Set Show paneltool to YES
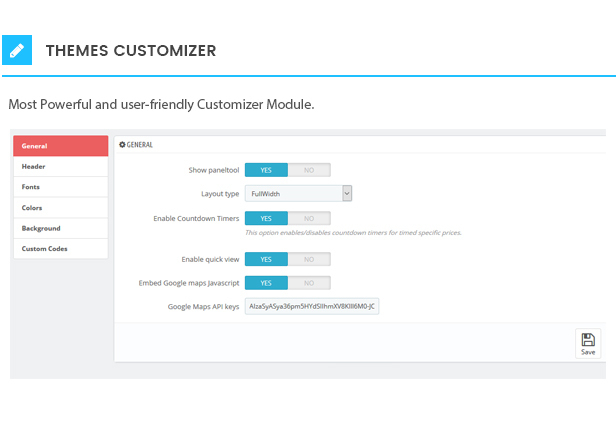The width and height of the screenshot is (616, 424). click(x=266, y=170)
